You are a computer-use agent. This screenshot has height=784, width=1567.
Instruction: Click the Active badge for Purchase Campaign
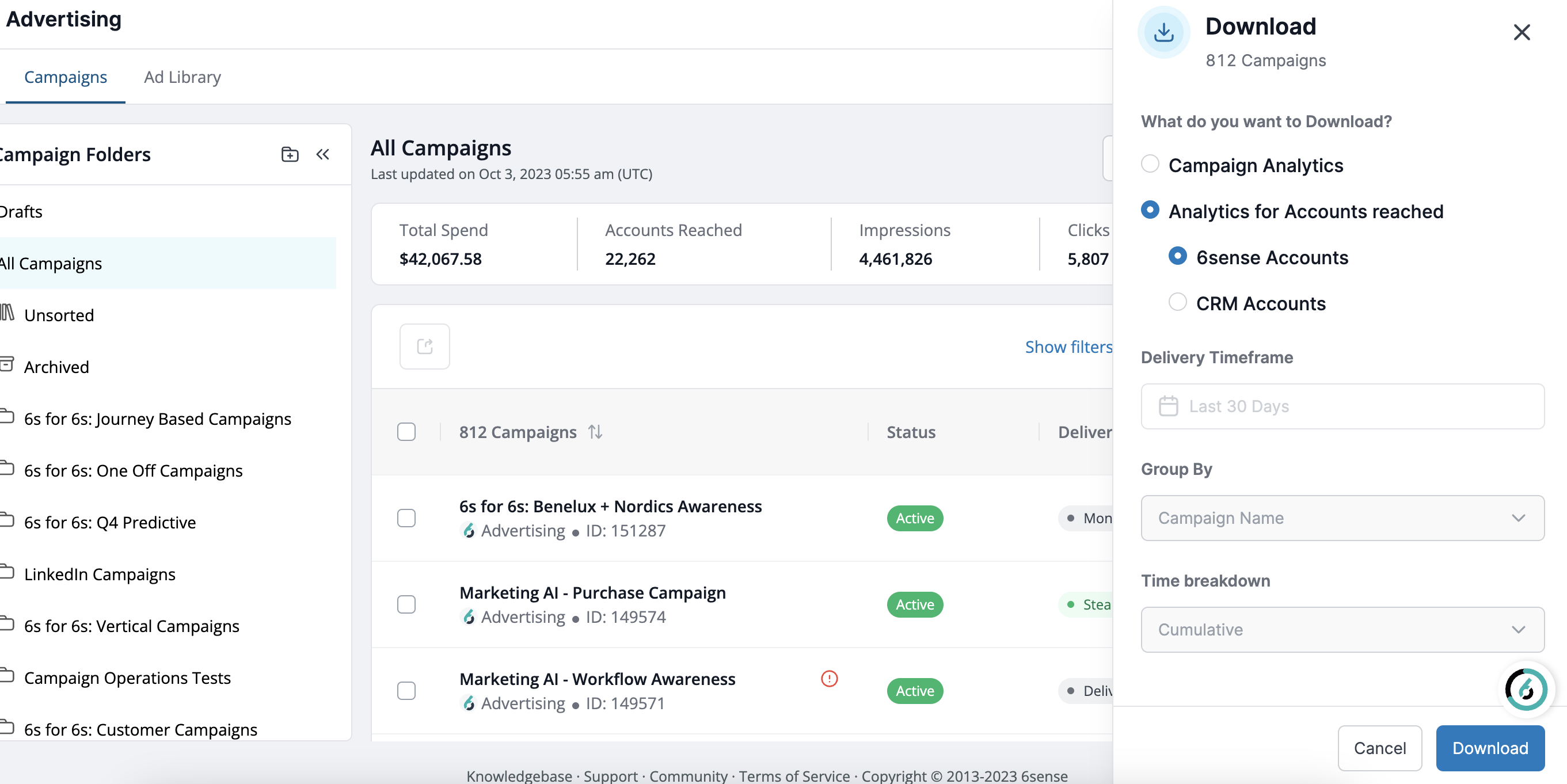[x=915, y=604]
